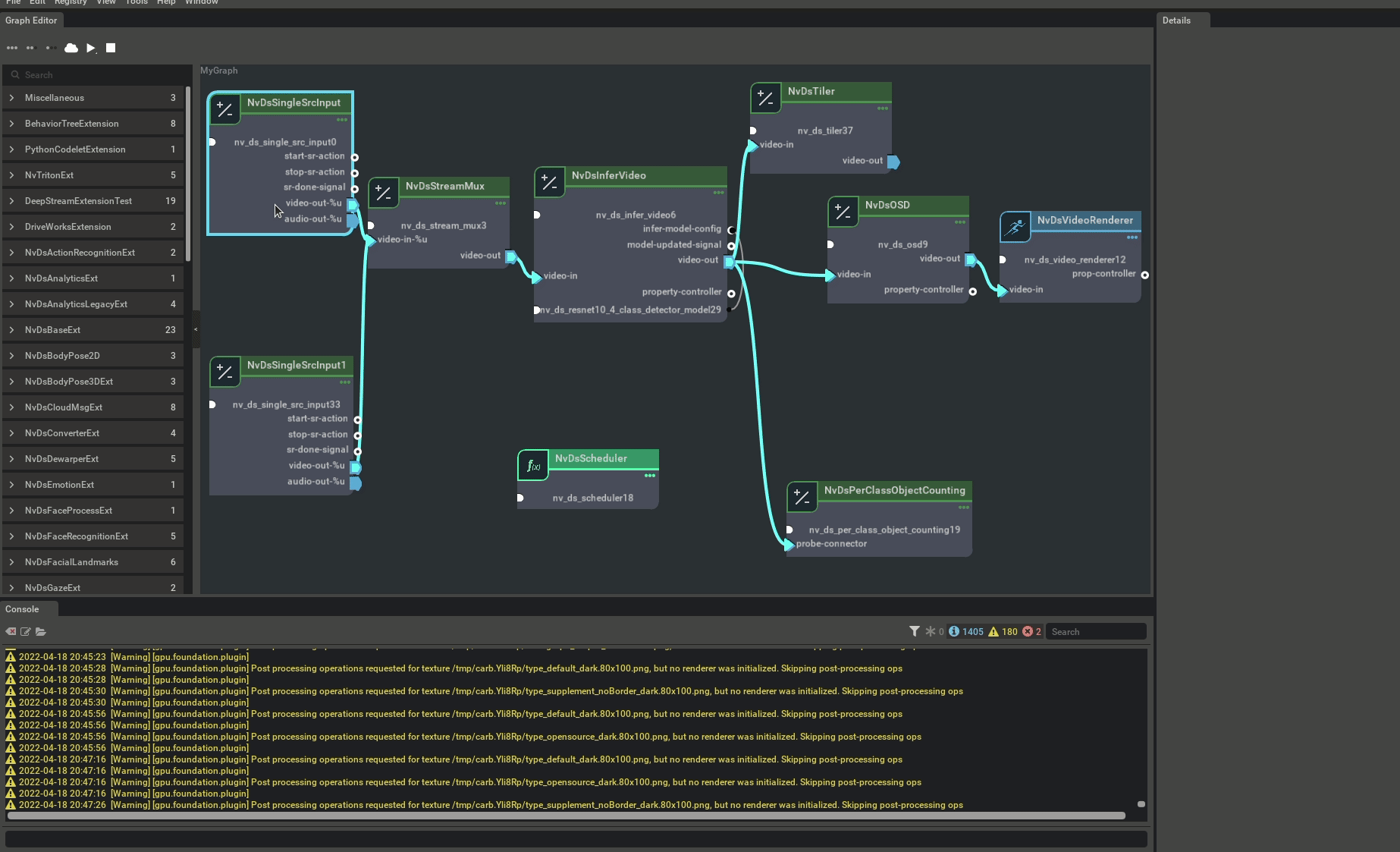Switch to the Console tab

tap(23, 608)
